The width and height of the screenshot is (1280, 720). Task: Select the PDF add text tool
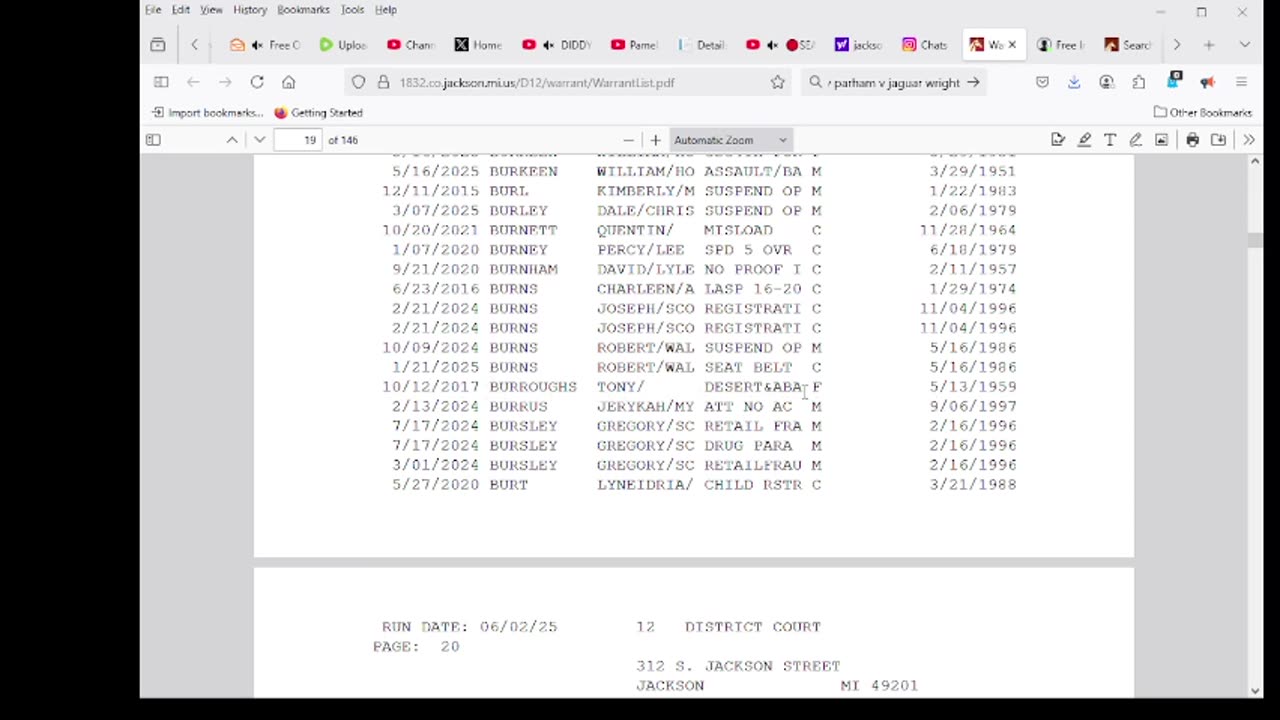pos(1110,140)
